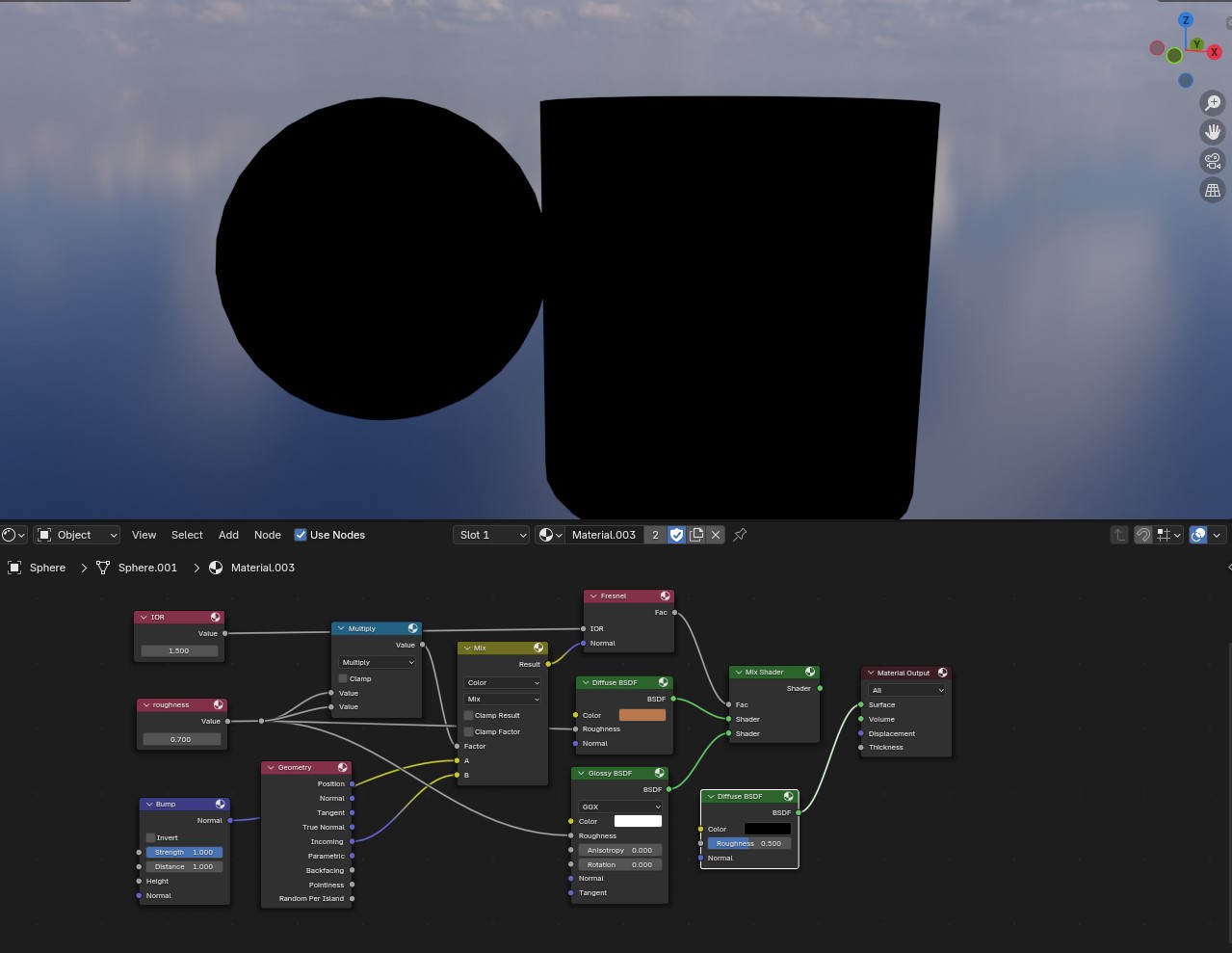This screenshot has width=1232, height=953.
Task: Open the browse material dropdown
Action: [550, 535]
